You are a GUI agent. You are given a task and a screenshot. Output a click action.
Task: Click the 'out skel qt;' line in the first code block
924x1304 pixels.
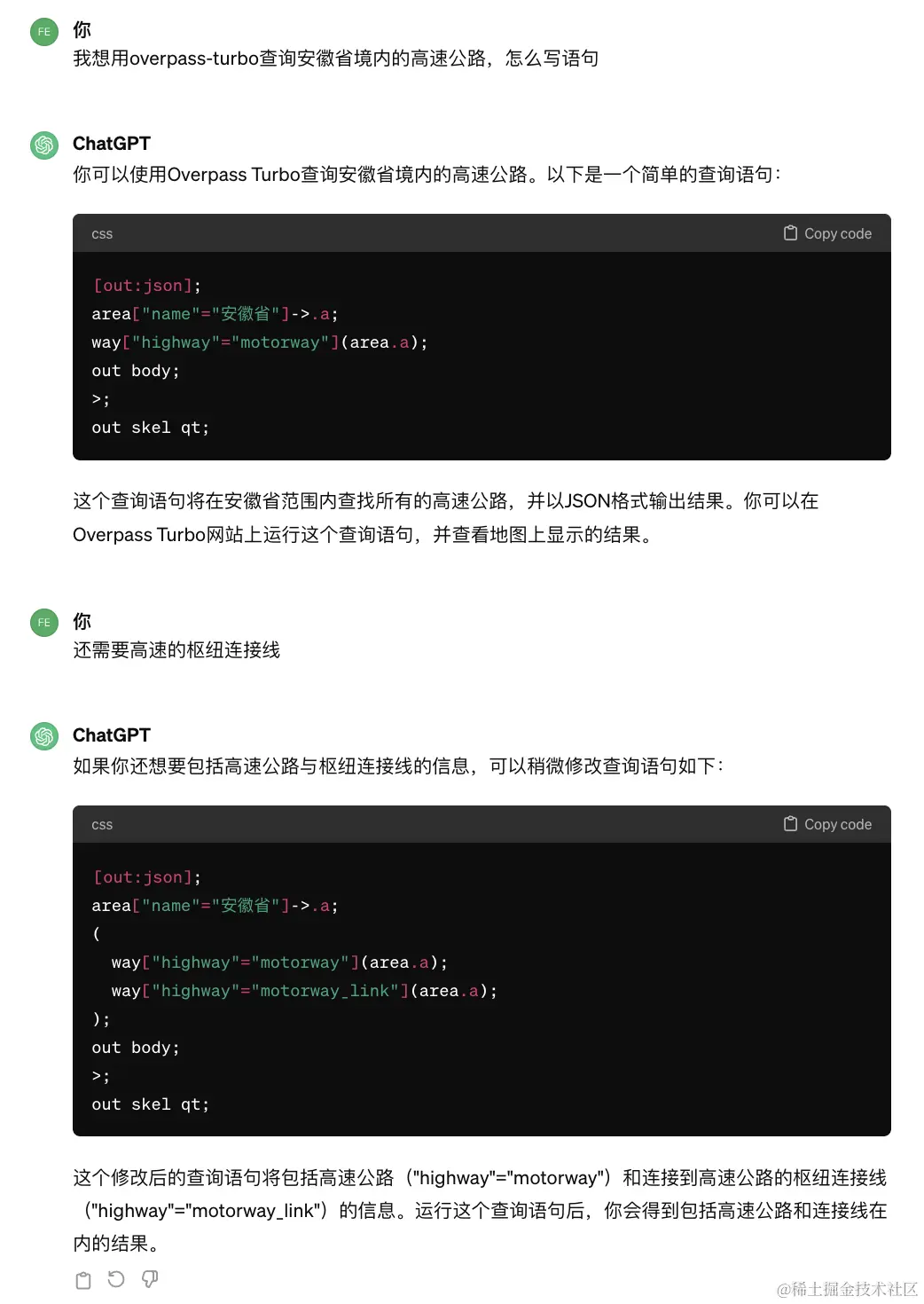(x=151, y=428)
